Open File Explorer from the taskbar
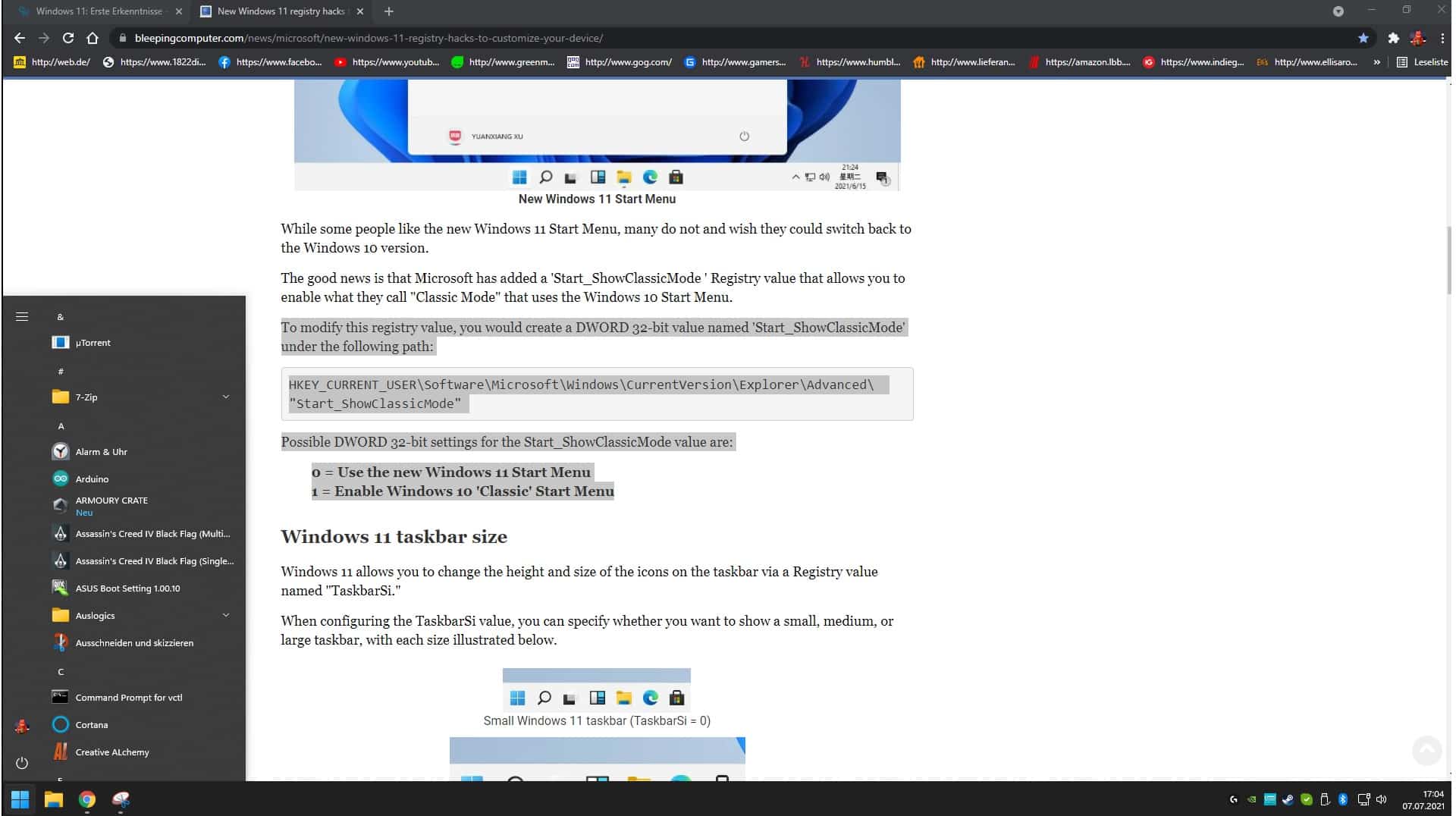 tap(53, 799)
